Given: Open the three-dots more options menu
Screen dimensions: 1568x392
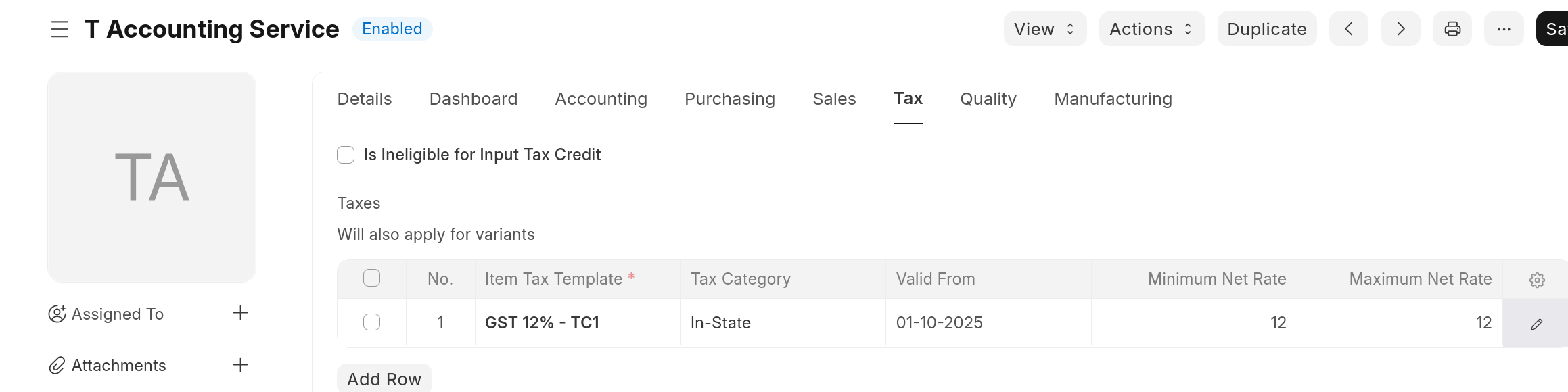Looking at the screenshot, I should click(x=1504, y=29).
